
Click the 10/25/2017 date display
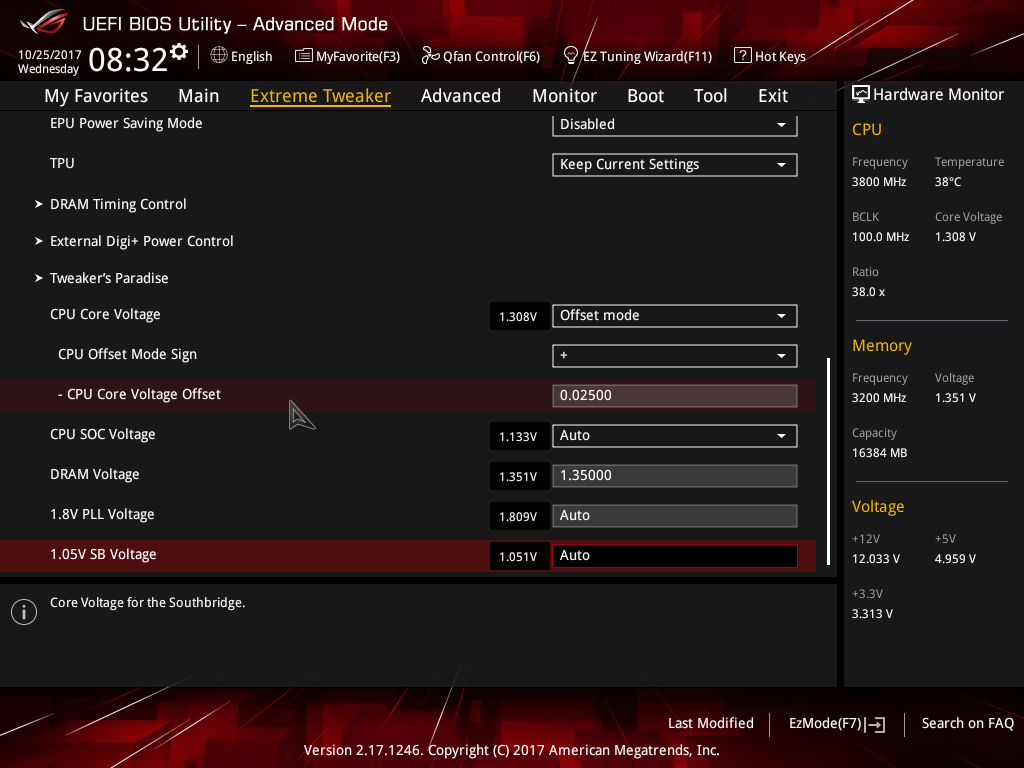[x=50, y=55]
